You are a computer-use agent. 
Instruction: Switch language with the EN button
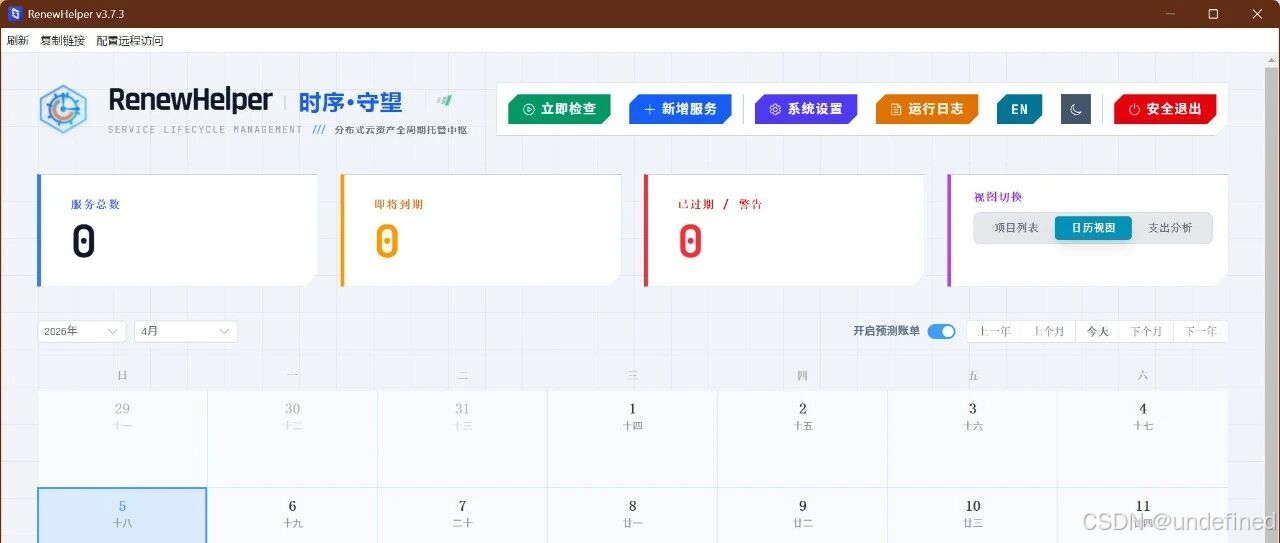pos(1019,109)
